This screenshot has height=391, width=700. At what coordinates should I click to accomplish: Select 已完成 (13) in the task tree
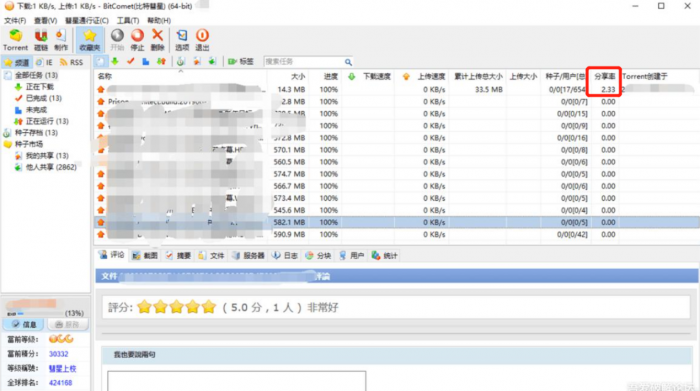coord(43,98)
